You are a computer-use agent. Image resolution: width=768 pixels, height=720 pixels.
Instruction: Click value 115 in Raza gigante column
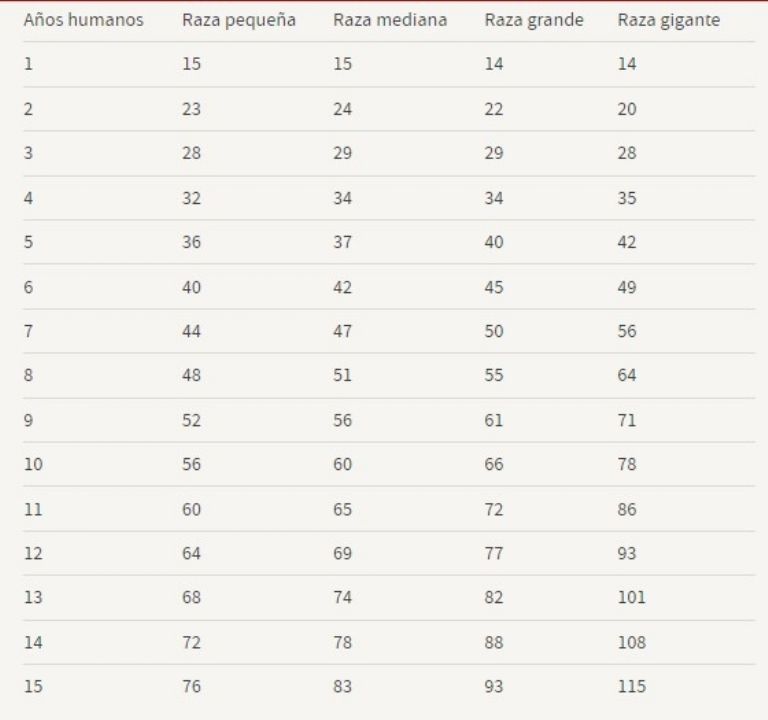tap(631, 686)
